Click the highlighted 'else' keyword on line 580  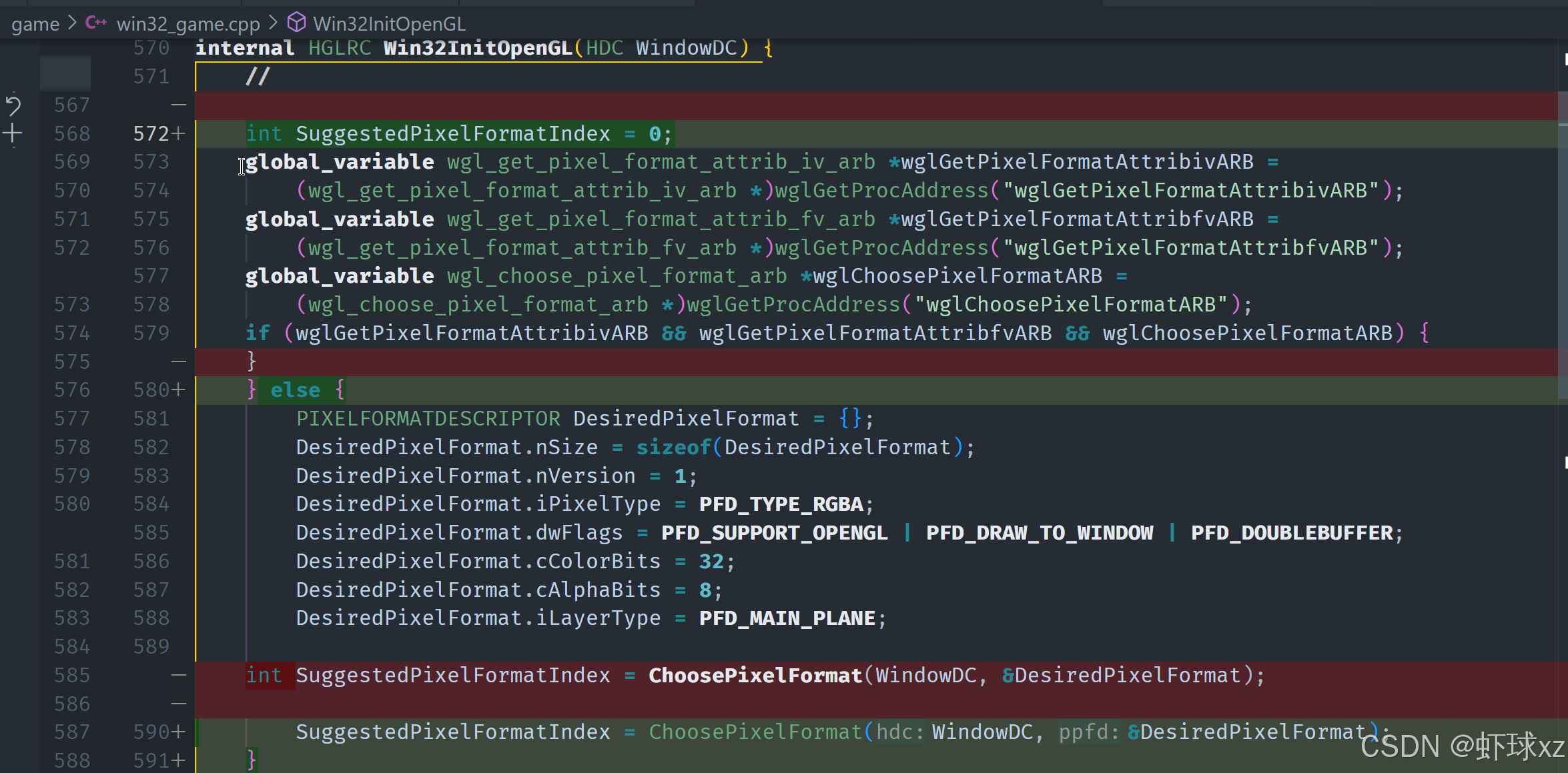coord(295,390)
